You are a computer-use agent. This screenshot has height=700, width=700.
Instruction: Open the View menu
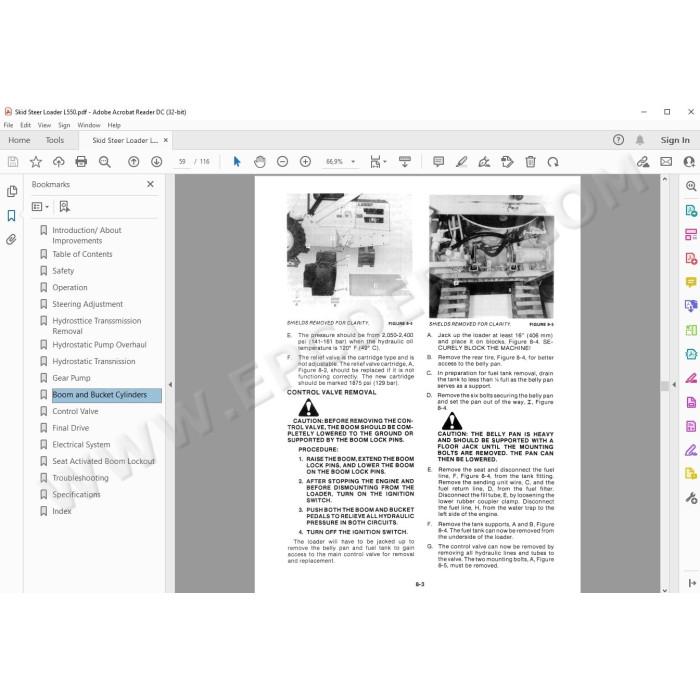(44, 125)
